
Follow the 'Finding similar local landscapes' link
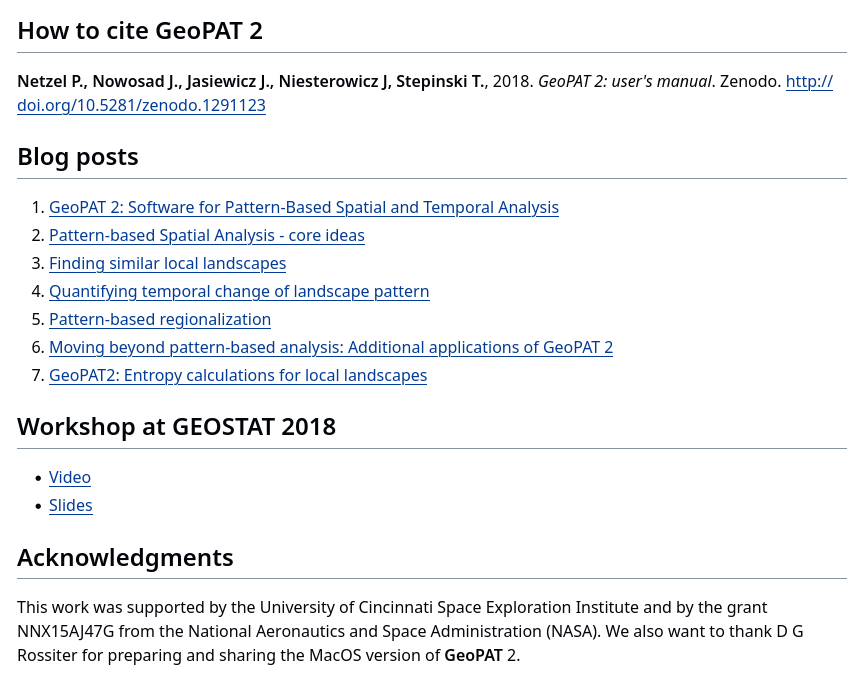coord(167,263)
